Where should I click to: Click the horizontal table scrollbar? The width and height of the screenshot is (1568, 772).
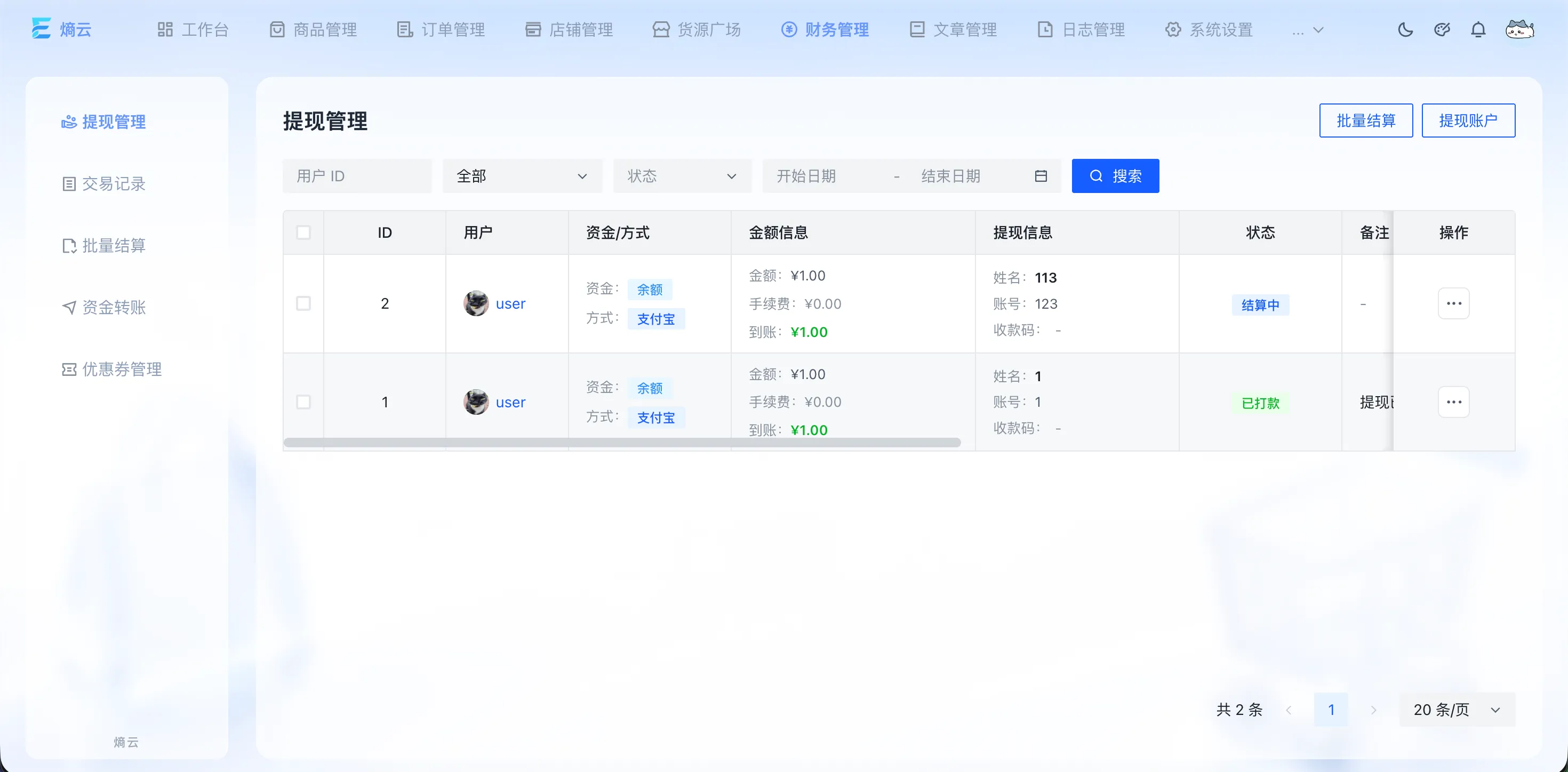point(622,443)
